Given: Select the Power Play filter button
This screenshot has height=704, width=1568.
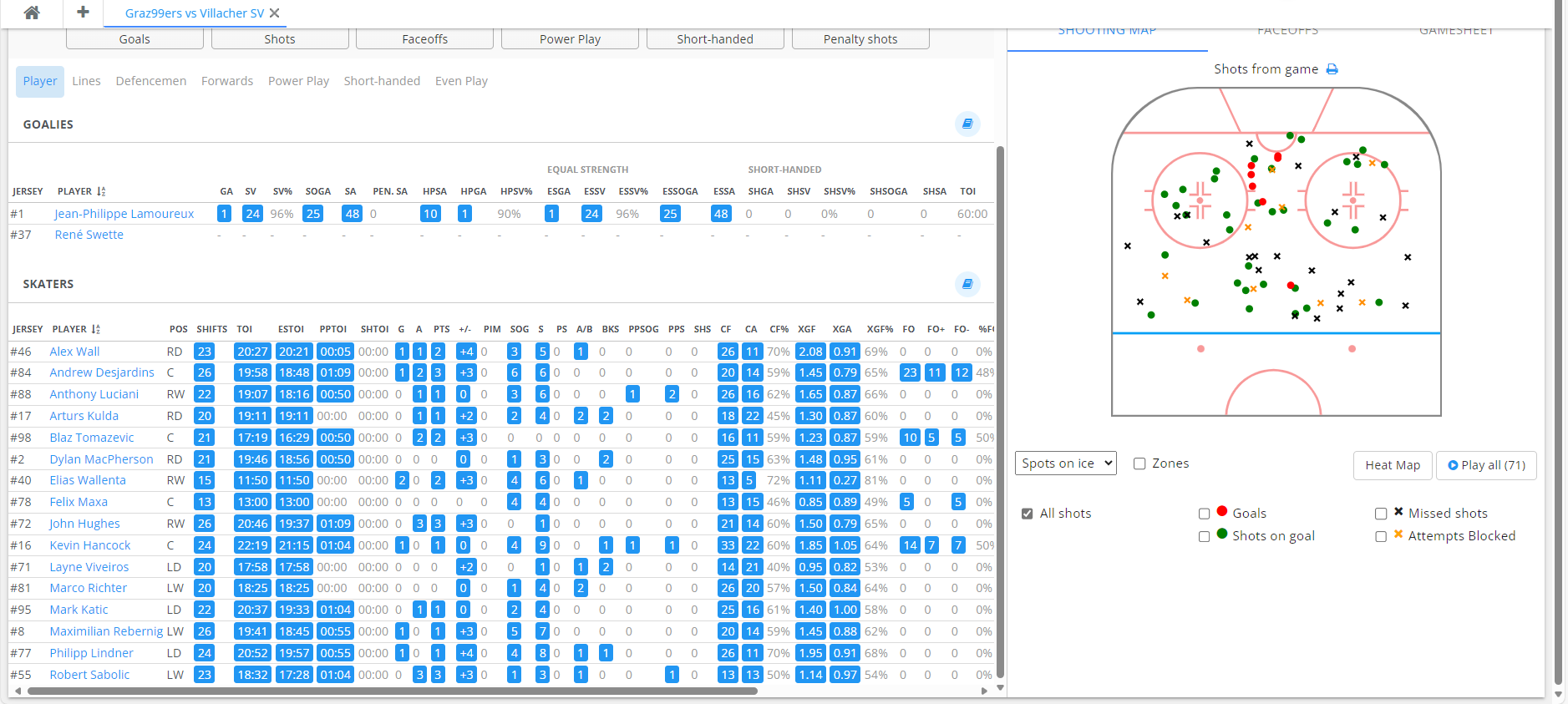Looking at the screenshot, I should tap(570, 39).
